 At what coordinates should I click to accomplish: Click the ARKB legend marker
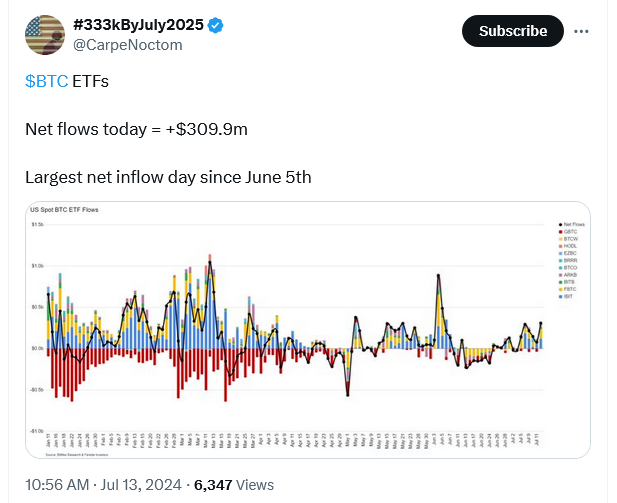pos(559,274)
